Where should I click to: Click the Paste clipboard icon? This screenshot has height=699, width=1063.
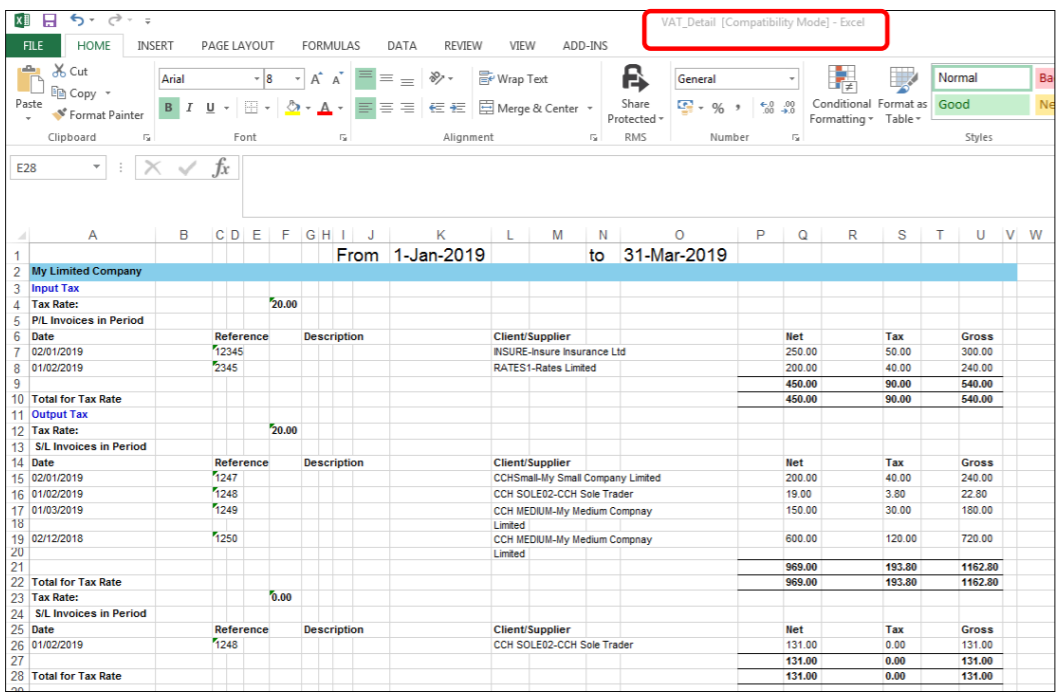coord(28,81)
